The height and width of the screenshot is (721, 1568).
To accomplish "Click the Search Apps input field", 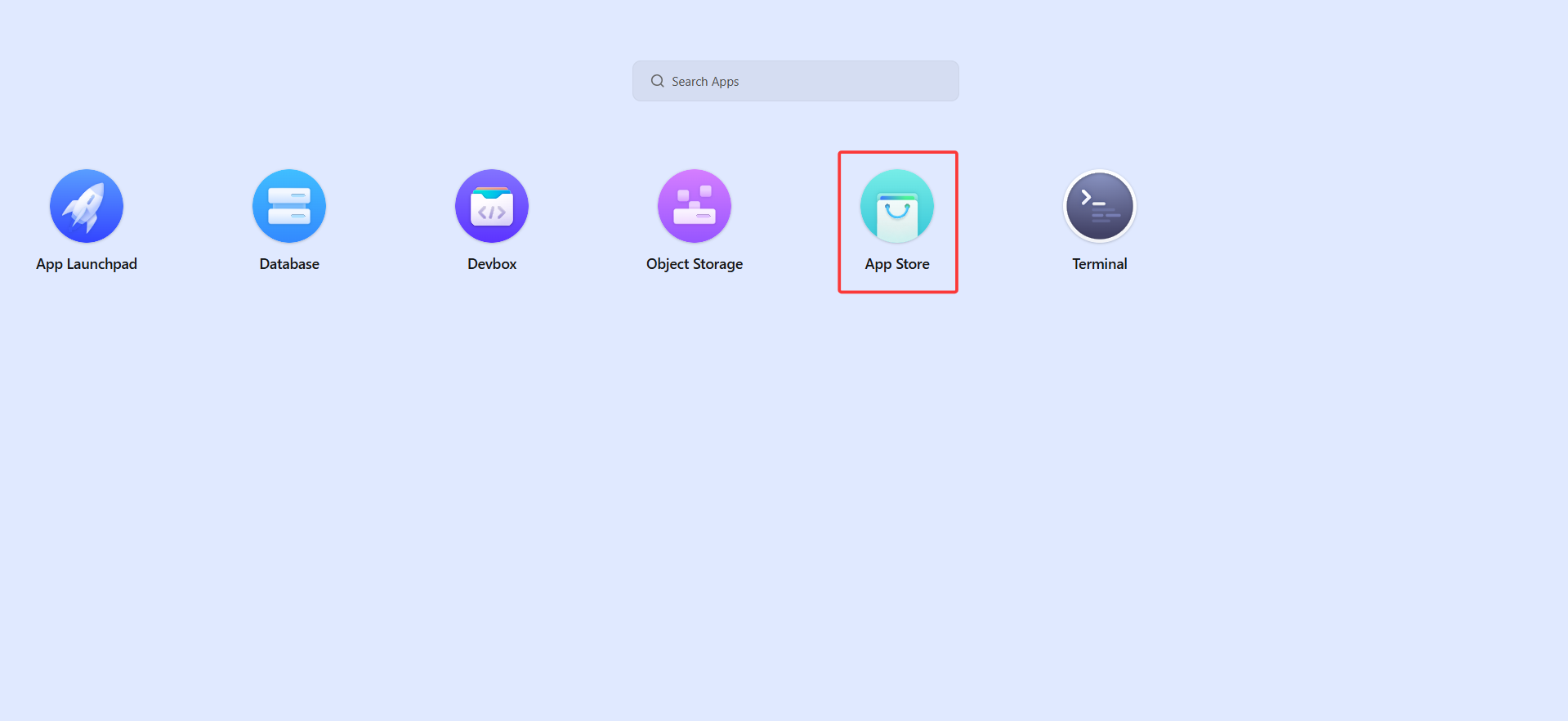I will (796, 81).
